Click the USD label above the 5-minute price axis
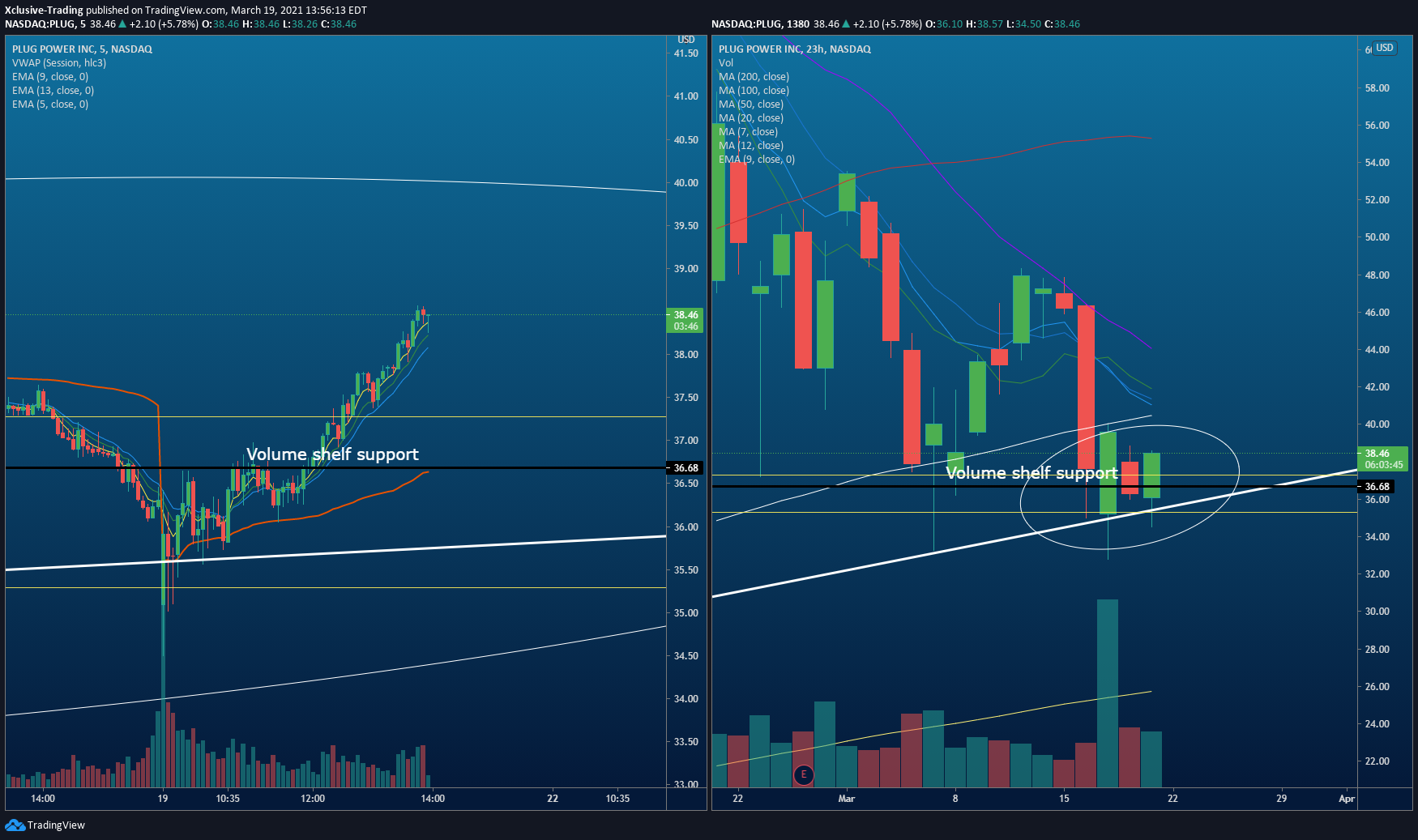Screen dimensions: 1418x840 point(686,40)
